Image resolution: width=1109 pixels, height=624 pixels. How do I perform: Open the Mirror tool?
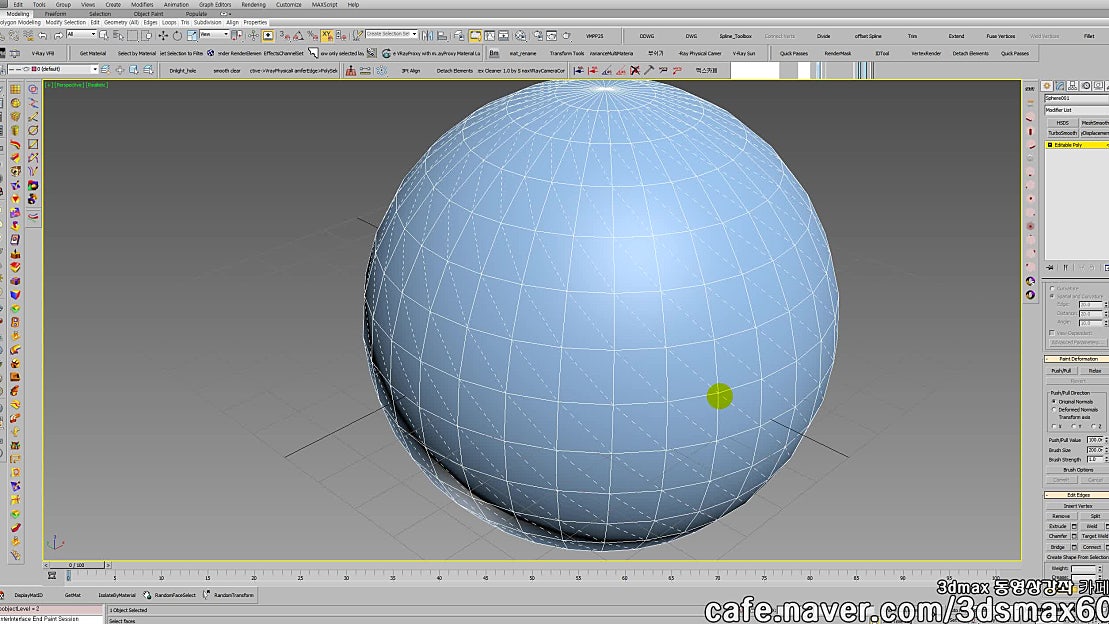426,35
